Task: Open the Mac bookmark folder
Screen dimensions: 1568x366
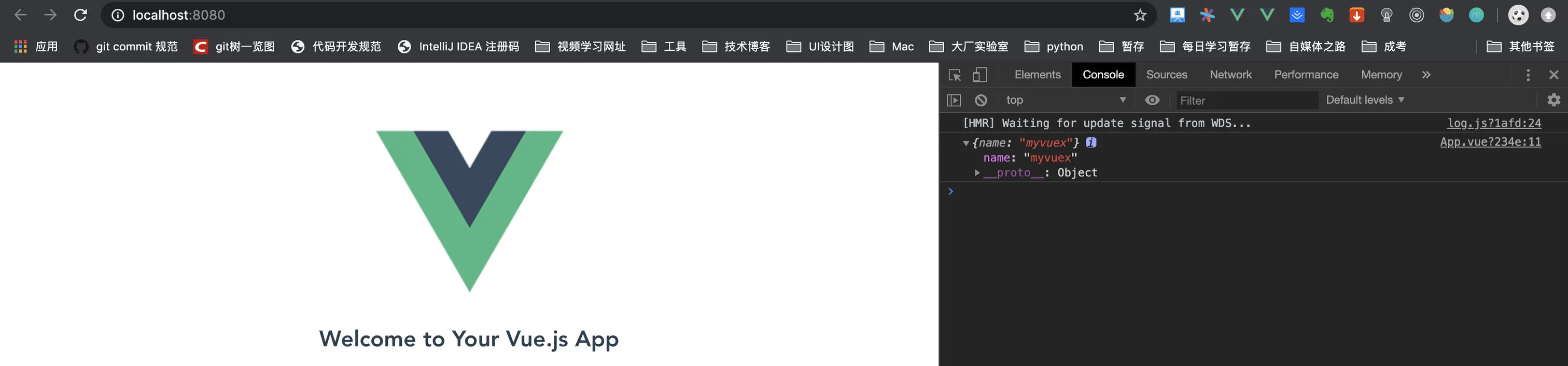Action: pyautogui.click(x=892, y=46)
